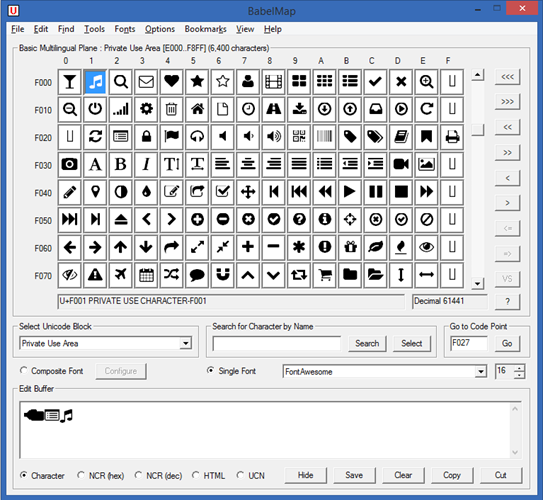Choose the calendar glyph in row F070

point(146,275)
